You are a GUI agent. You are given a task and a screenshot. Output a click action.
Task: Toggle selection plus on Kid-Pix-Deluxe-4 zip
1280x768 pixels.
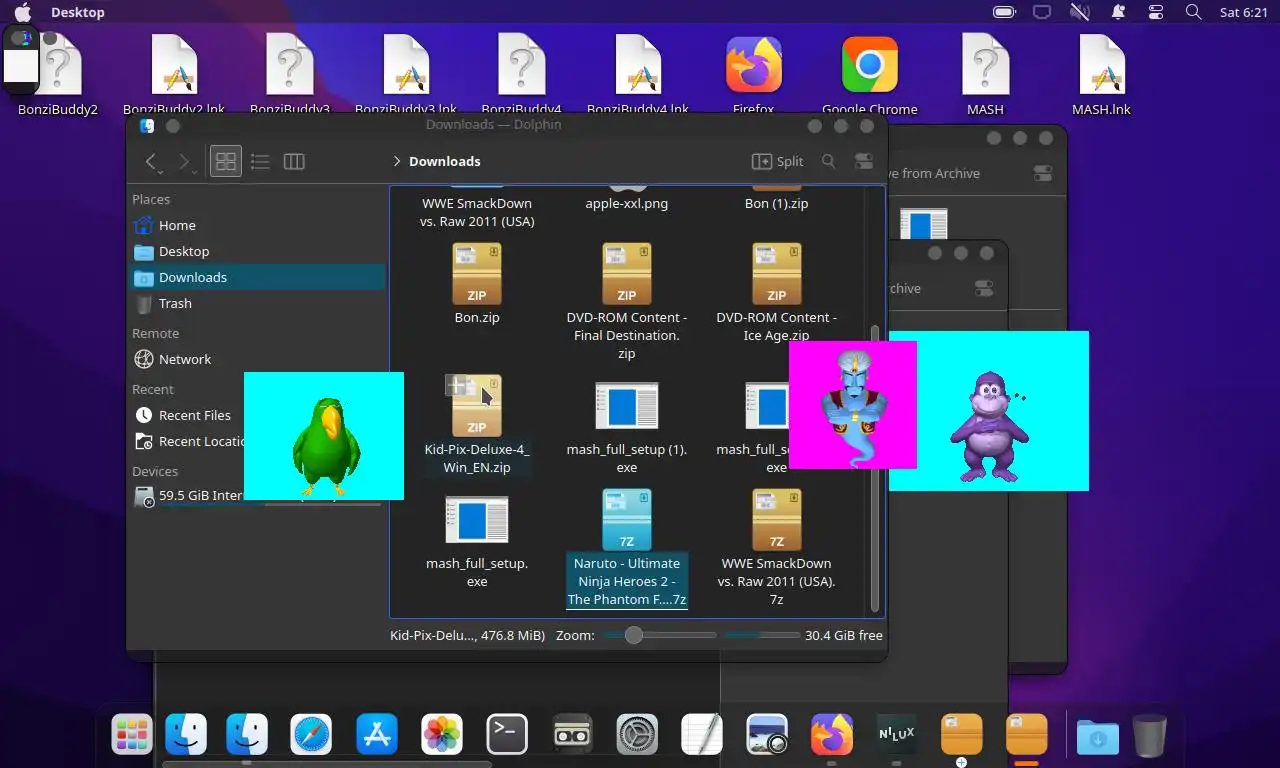point(456,385)
